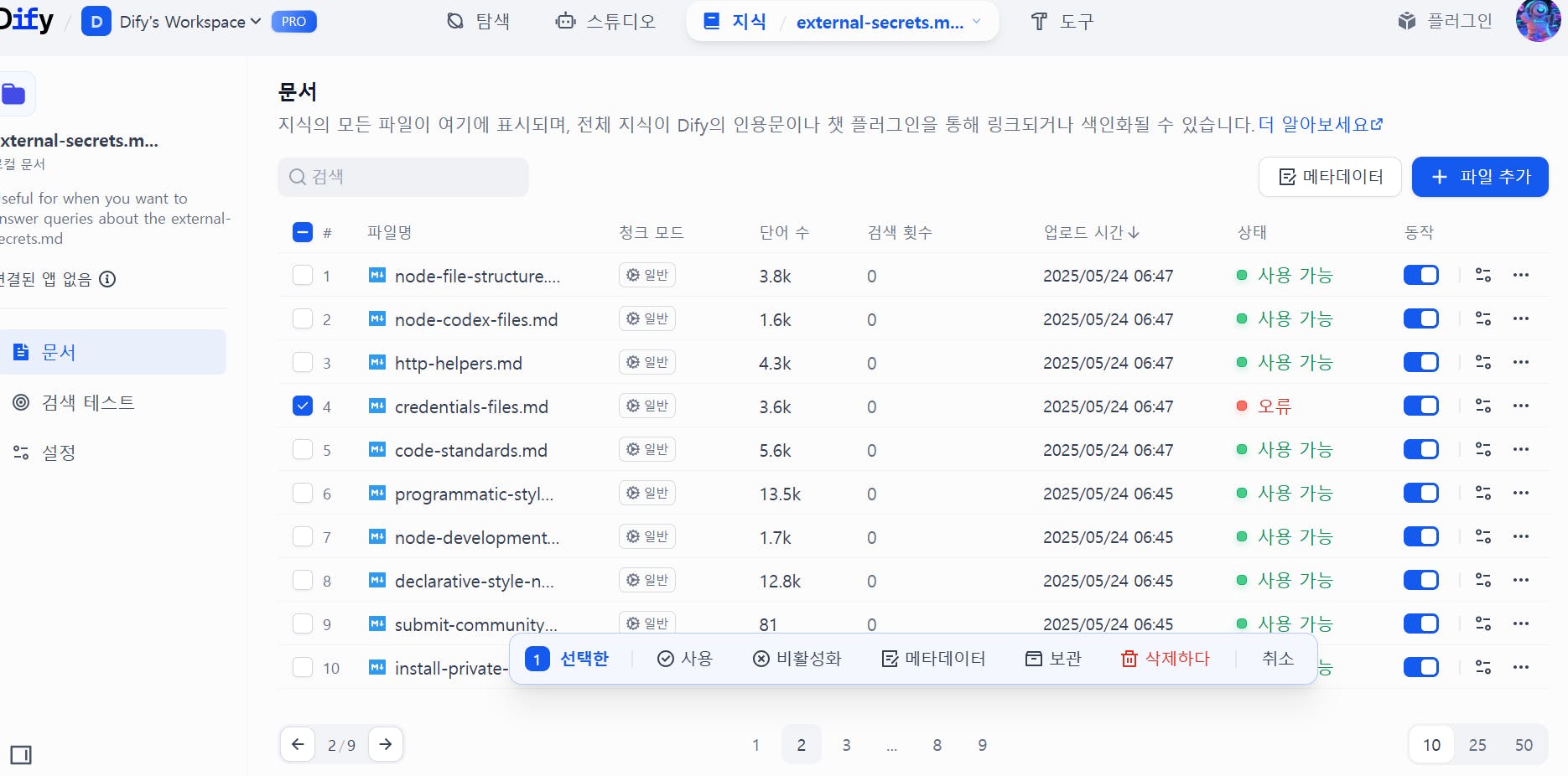Viewport: 1568px width, 776px height.
Task: Click the archive (보관) icon
Action: click(x=1033, y=659)
